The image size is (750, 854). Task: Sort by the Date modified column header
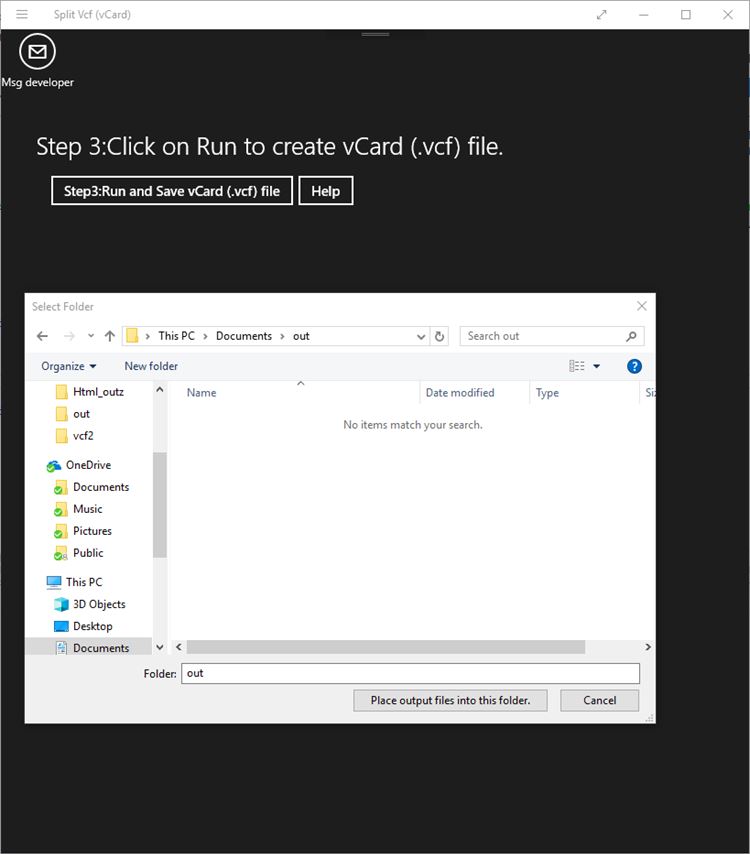pyautogui.click(x=460, y=392)
